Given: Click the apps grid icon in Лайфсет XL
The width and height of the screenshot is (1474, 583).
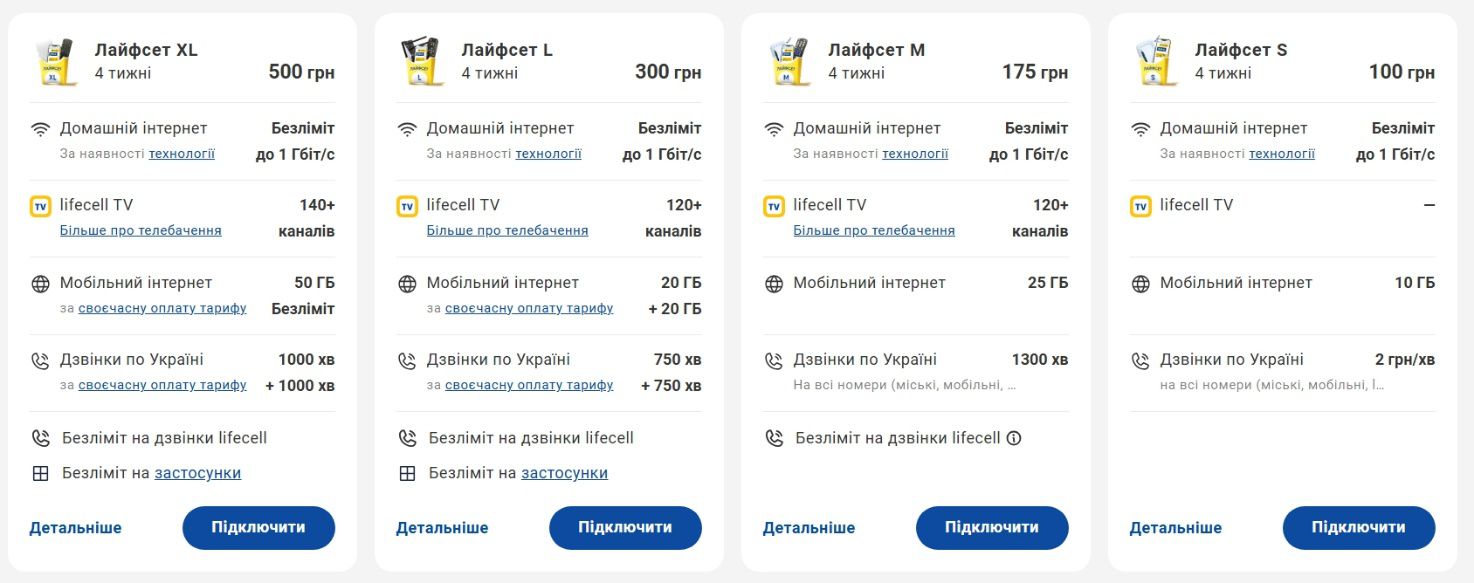Looking at the screenshot, I should pyautogui.click(x=41, y=474).
